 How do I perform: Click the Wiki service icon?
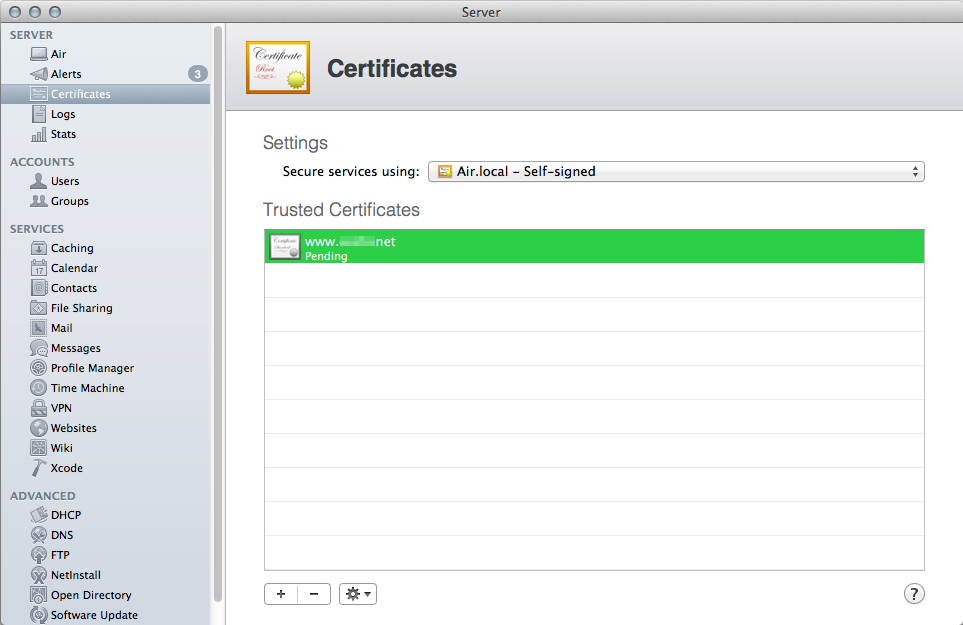[39, 448]
